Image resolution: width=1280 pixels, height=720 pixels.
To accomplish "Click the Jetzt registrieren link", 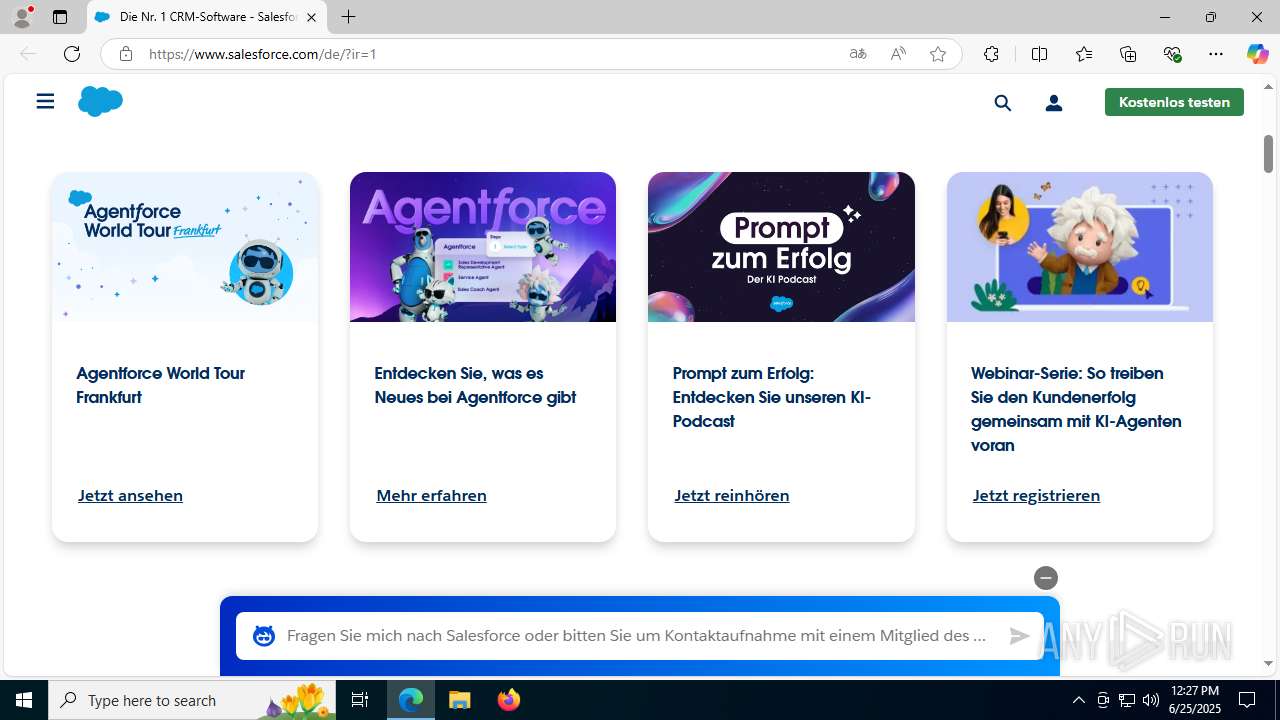I will (1036, 495).
